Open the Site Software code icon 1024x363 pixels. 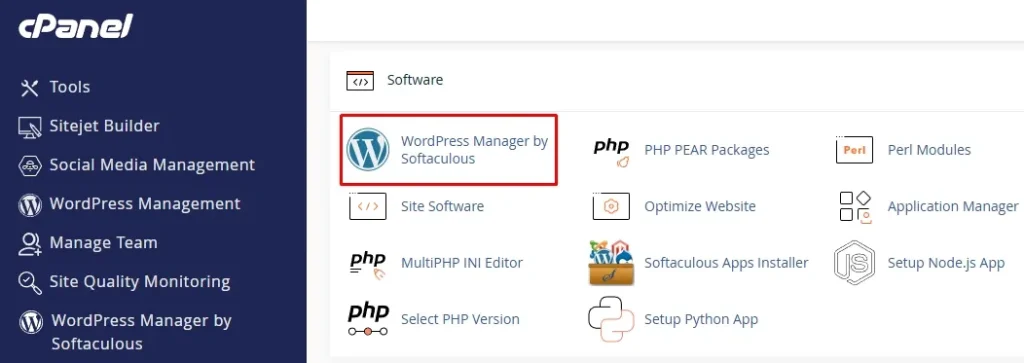[368, 206]
